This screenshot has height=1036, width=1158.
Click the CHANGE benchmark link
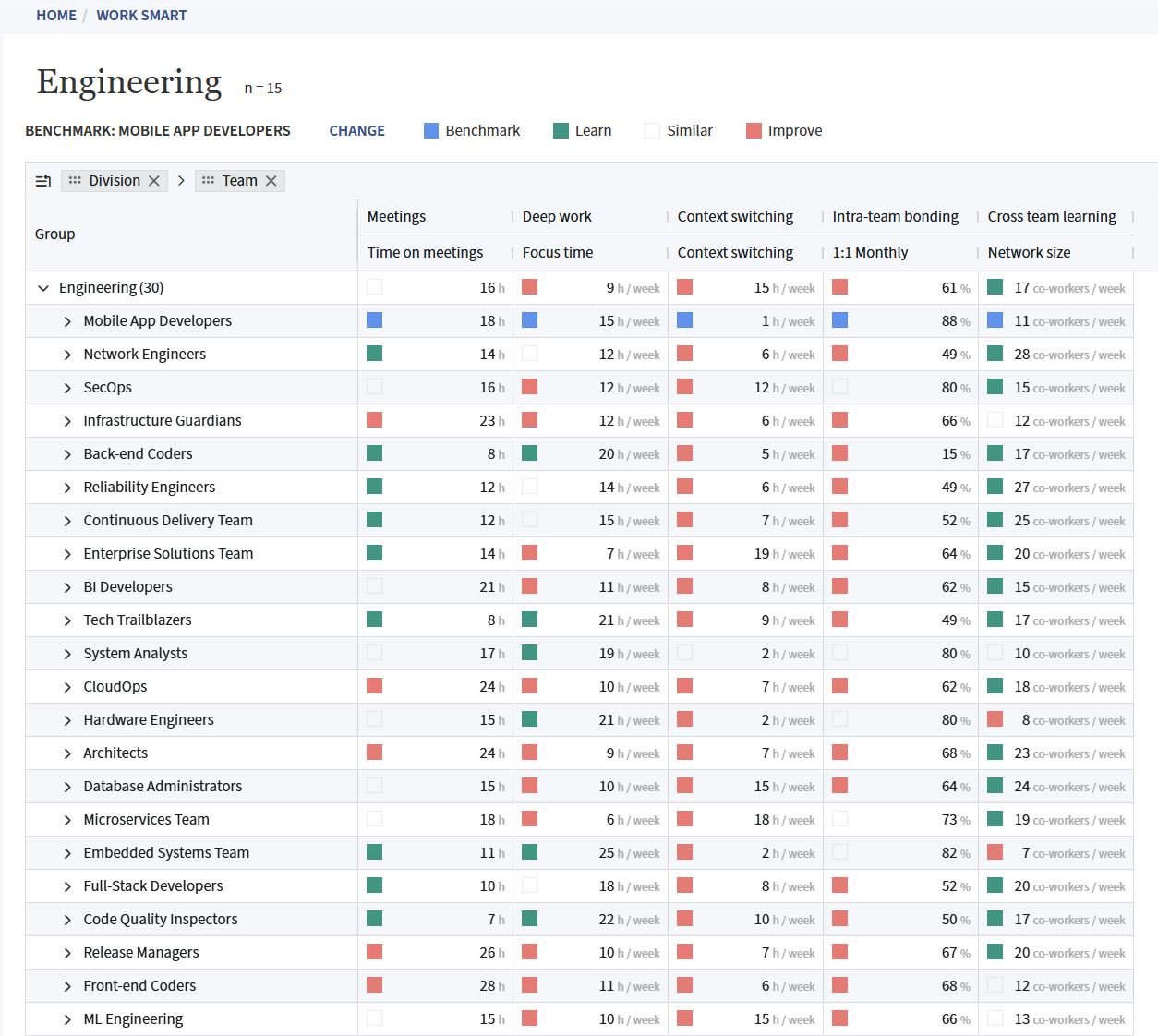pos(356,131)
